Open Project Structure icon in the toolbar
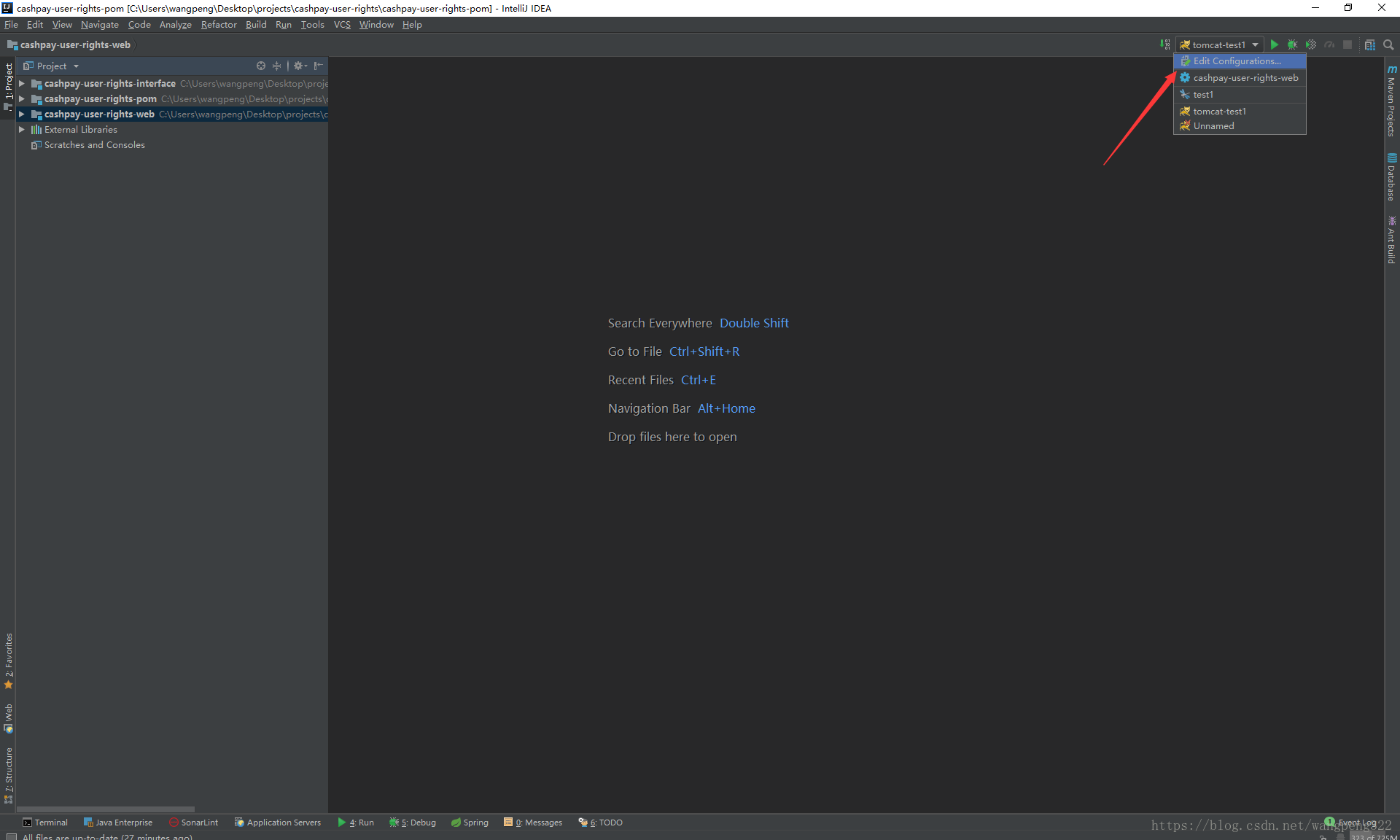Screen dimensions: 1400x840 click(x=1370, y=45)
